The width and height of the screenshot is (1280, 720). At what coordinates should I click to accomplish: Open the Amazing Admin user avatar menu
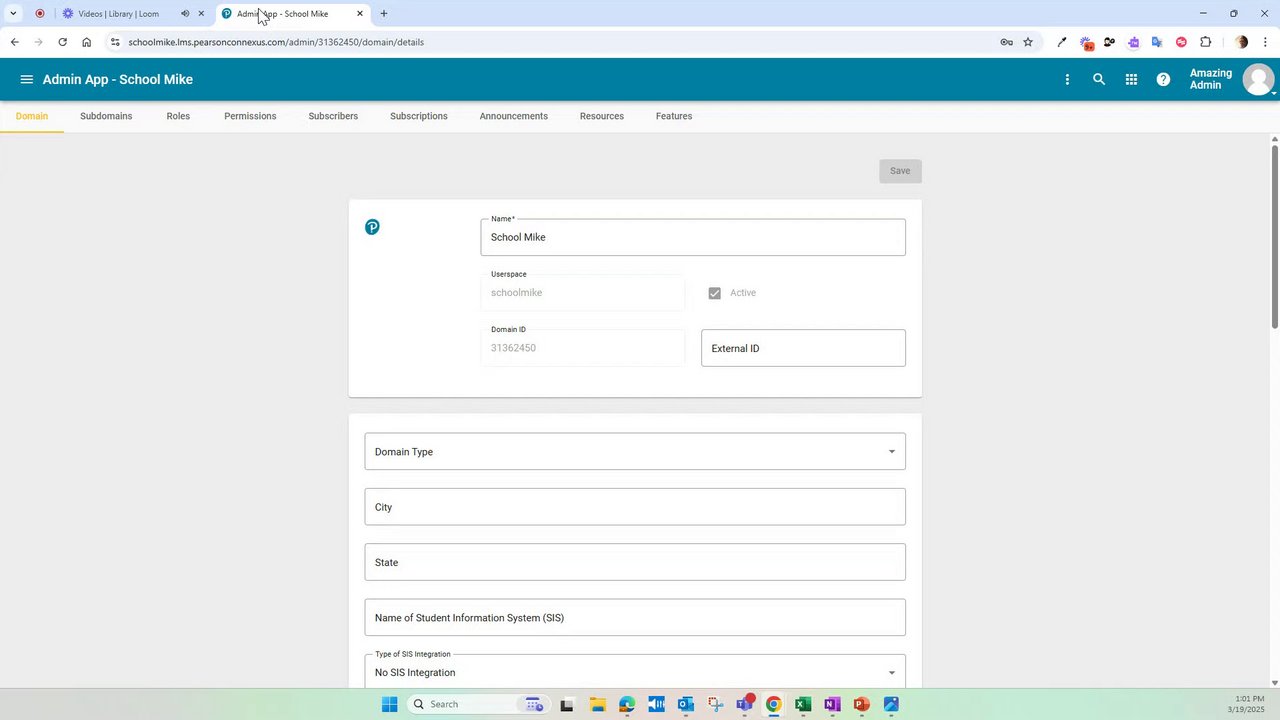tap(1258, 79)
